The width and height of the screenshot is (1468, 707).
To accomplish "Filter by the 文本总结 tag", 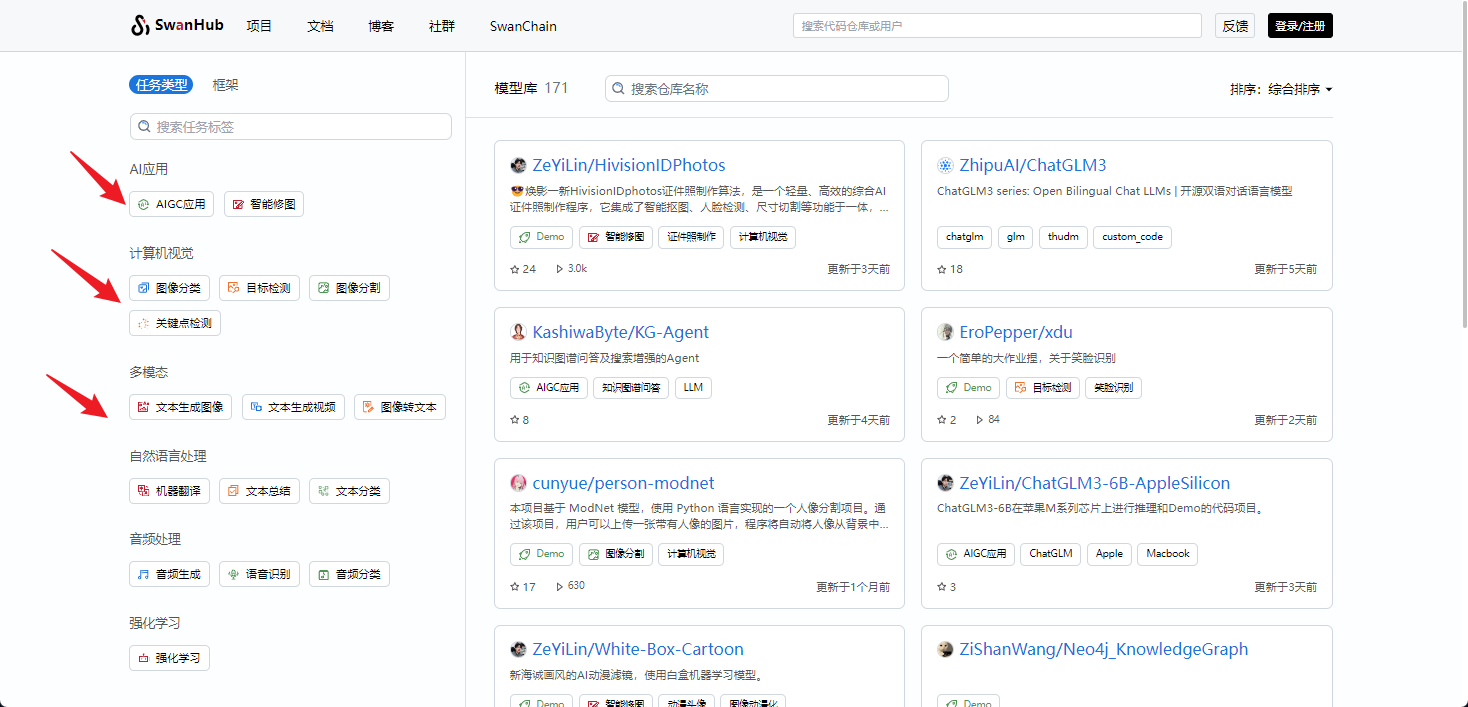I will 259,491.
